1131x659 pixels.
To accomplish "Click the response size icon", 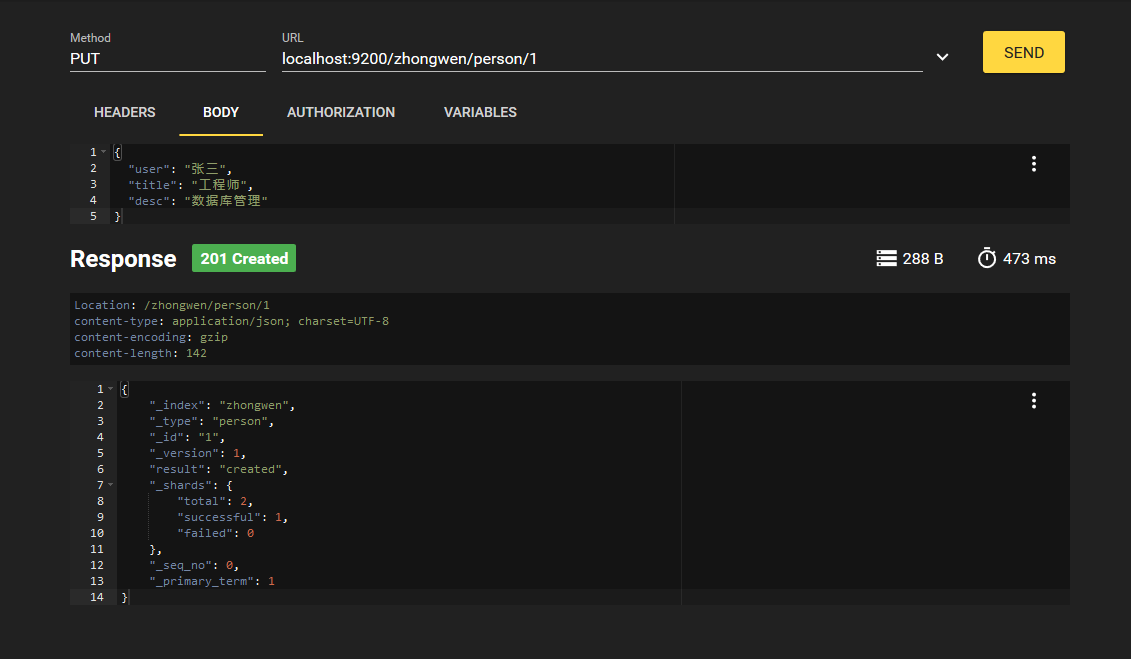I will click(x=886, y=259).
